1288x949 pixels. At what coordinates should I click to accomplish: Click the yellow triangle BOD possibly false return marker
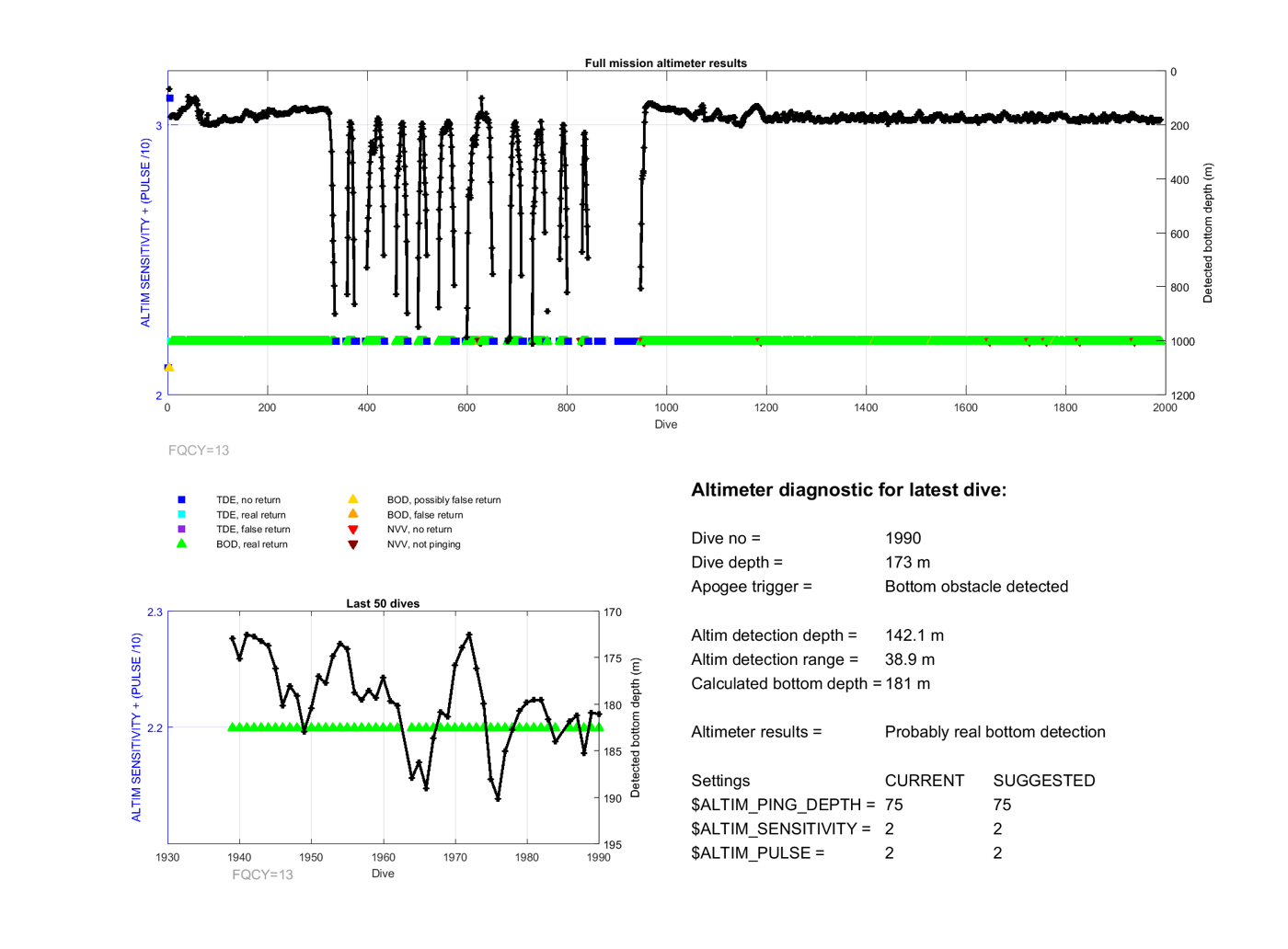coord(352,499)
